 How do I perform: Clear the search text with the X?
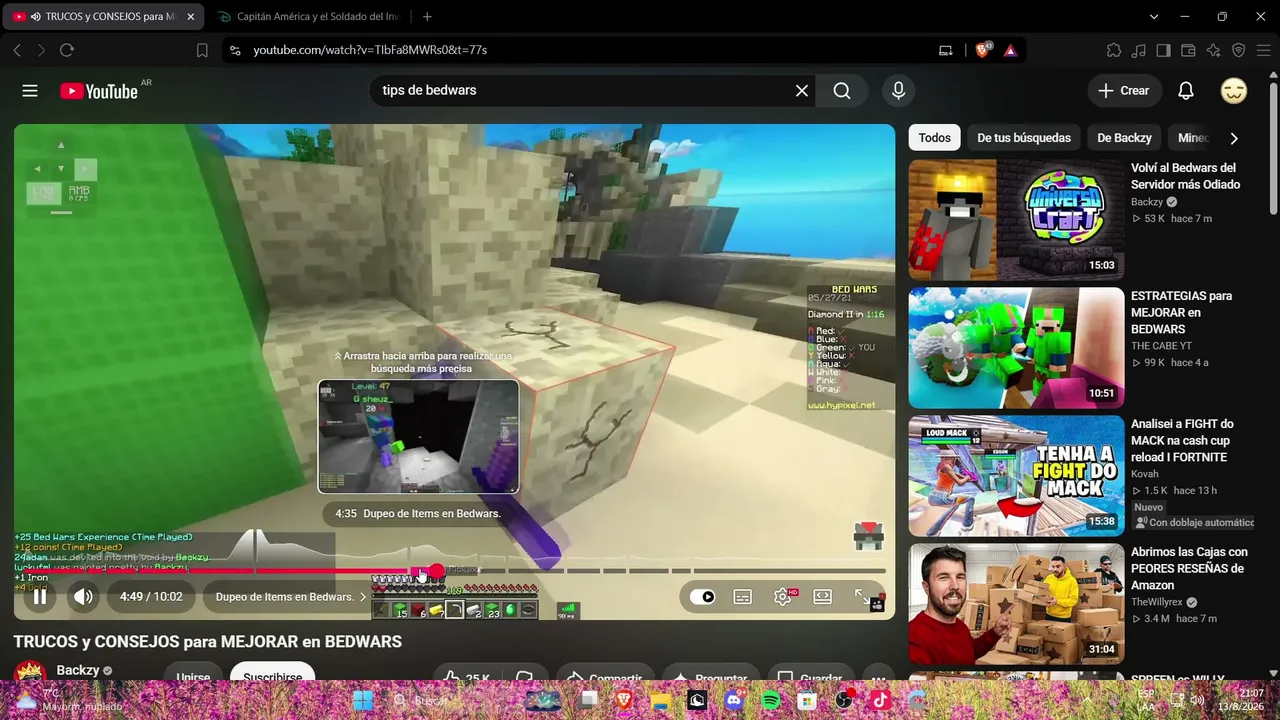(x=802, y=91)
